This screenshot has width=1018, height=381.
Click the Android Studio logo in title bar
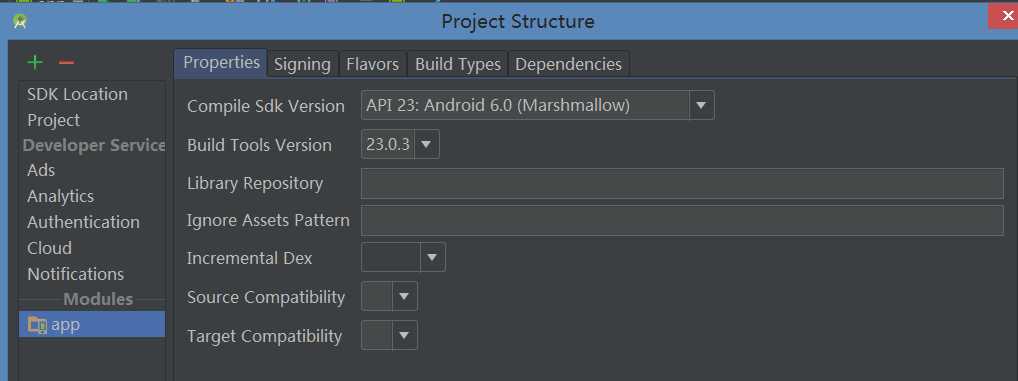pyautogui.click(x=20, y=21)
